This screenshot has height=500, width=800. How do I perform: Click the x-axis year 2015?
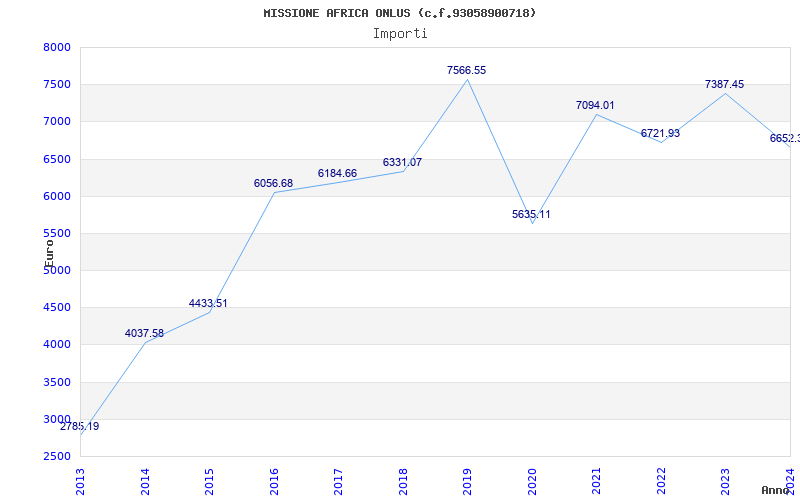click(210, 481)
